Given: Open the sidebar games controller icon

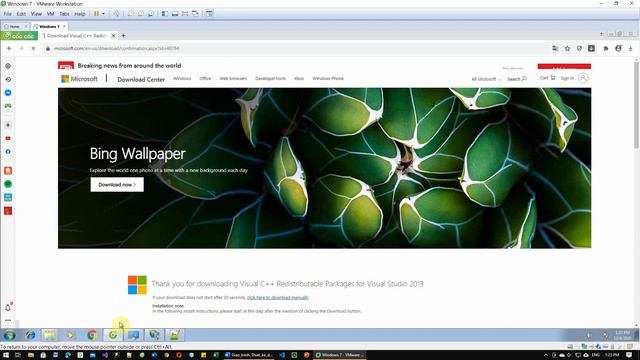Looking at the screenshot, I should pyautogui.click(x=8, y=106).
